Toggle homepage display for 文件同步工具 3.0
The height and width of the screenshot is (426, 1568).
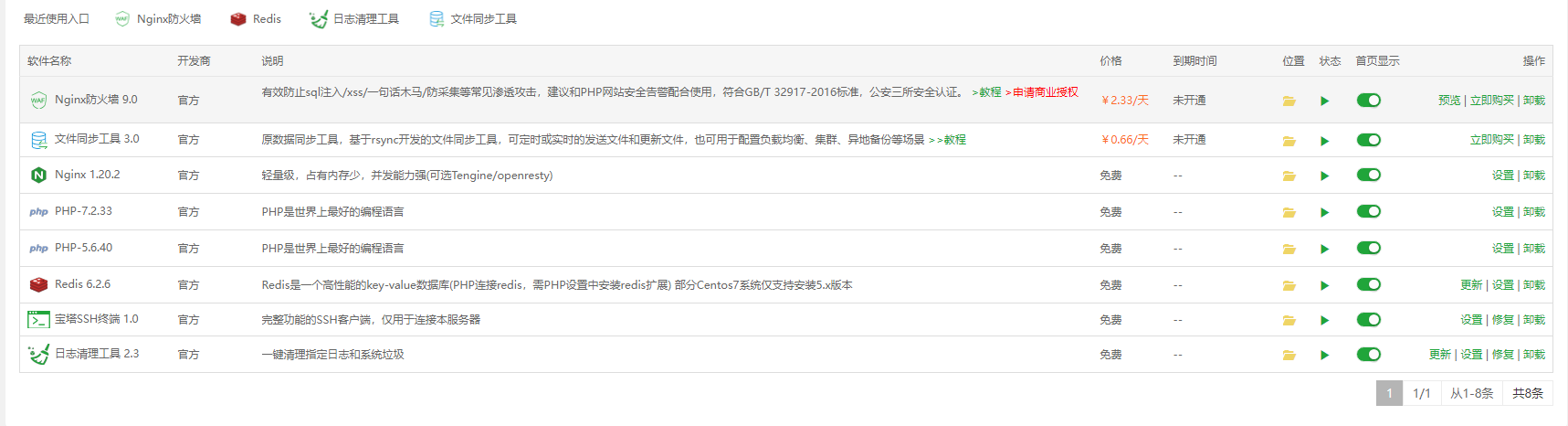point(1368,140)
